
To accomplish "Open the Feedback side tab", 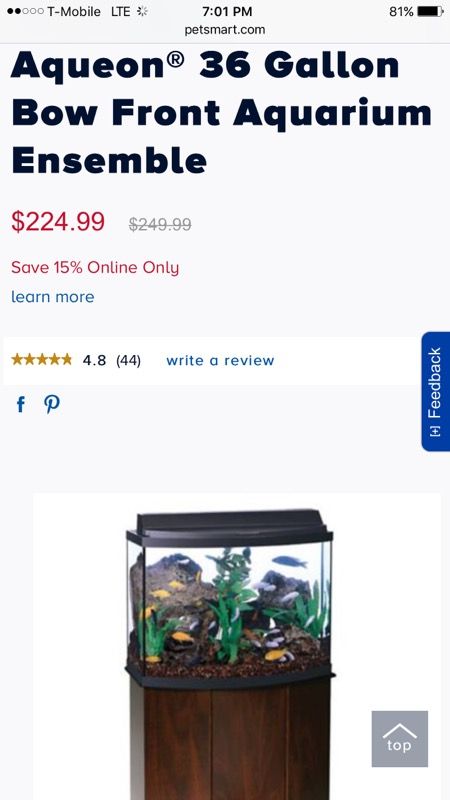I will tap(435, 391).
